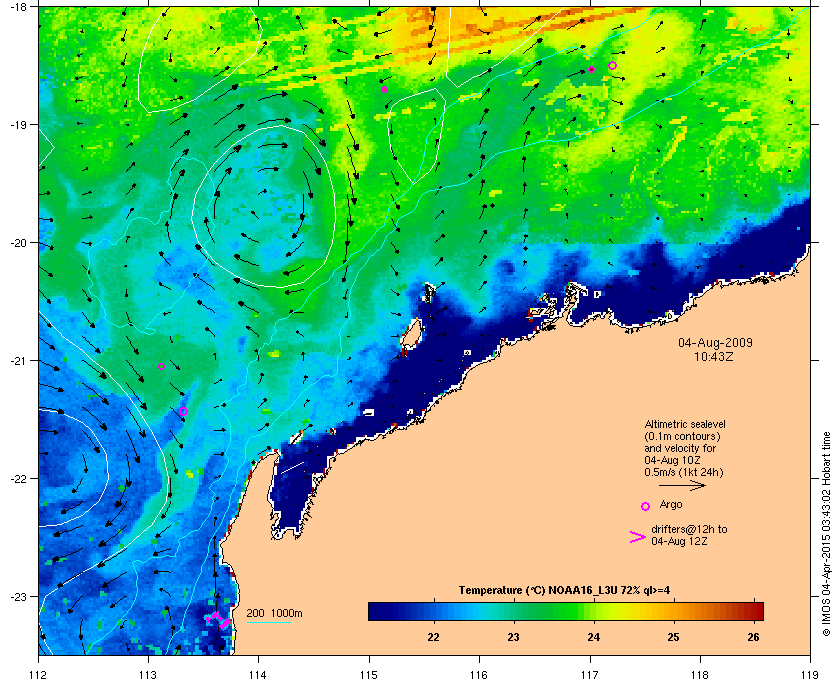Click the 'Temperature (°C) NOAA16_L3U 72% ql>=4' colorbar title
Screen dimensions: 840x680
click(x=564, y=591)
